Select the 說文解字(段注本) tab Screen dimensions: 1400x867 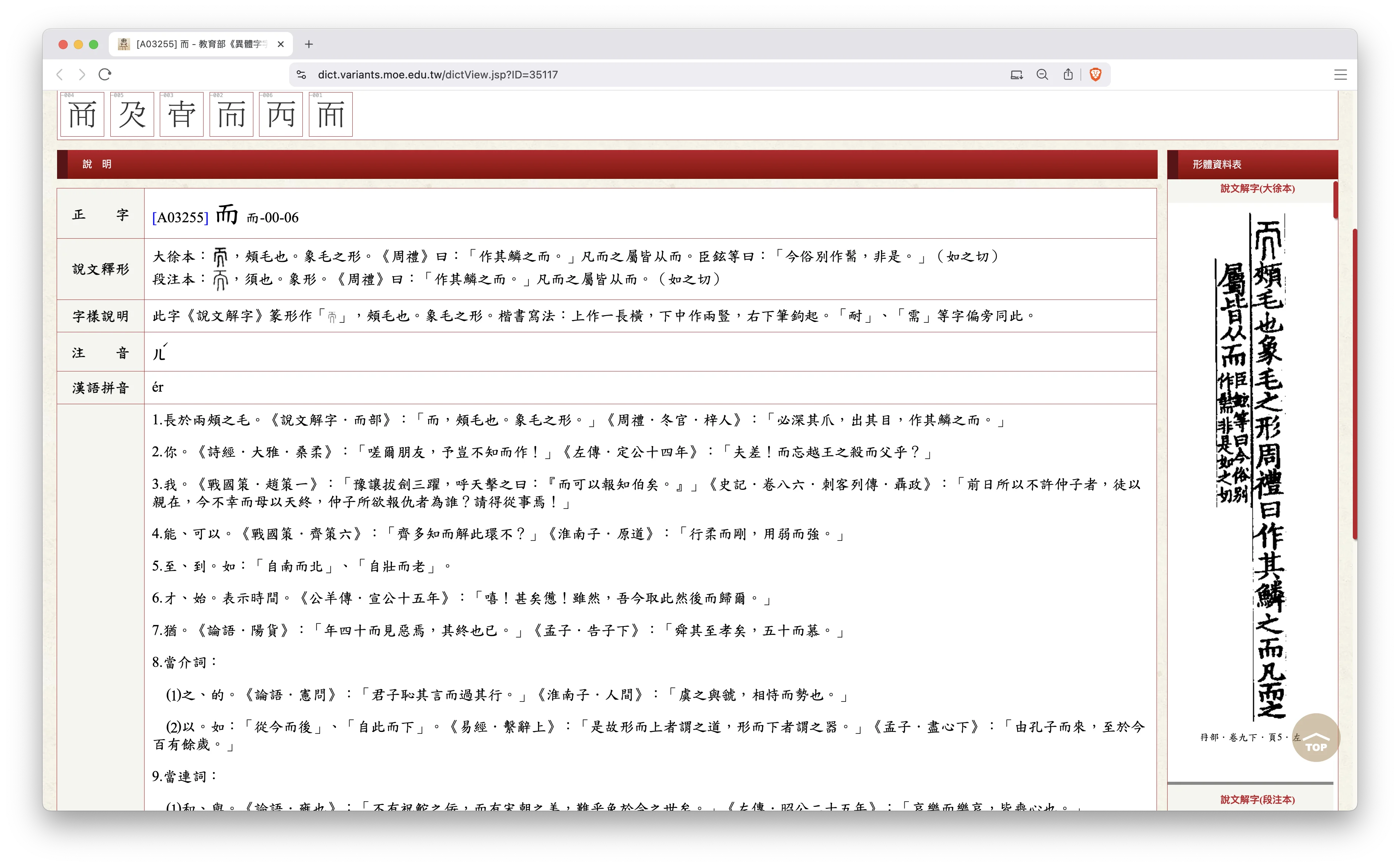1257,800
